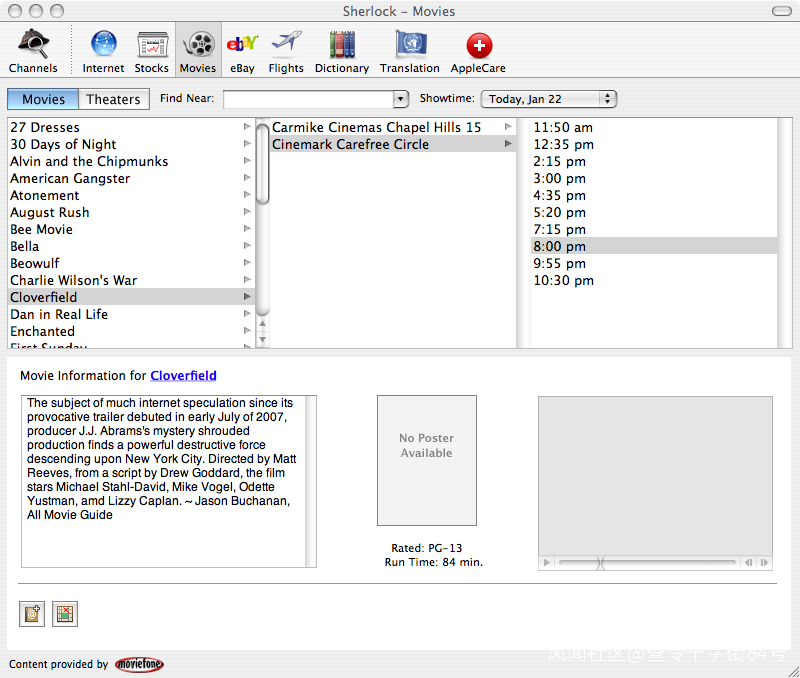Toggle the Movies view button

[43, 99]
